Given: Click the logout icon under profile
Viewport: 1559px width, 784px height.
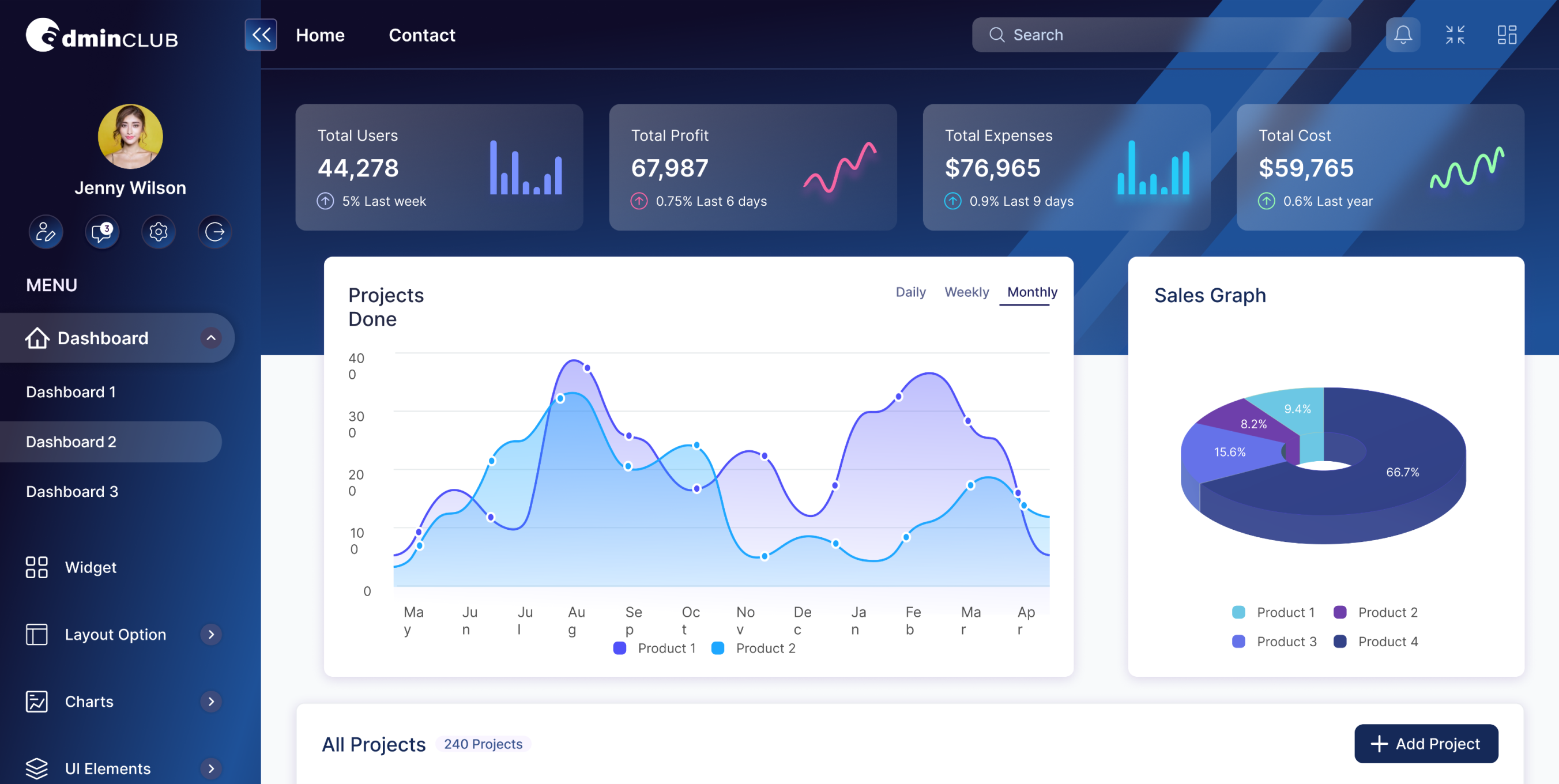Looking at the screenshot, I should click(x=215, y=232).
